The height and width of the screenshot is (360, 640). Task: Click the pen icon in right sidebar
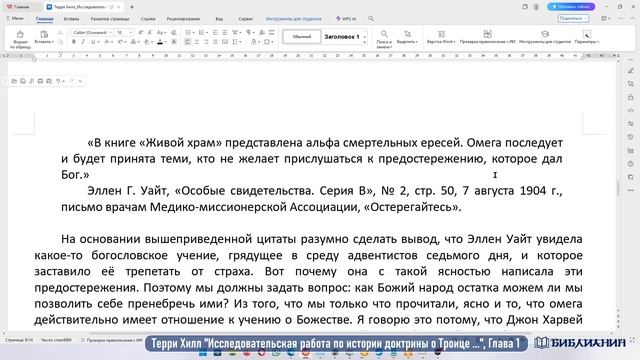click(631, 71)
